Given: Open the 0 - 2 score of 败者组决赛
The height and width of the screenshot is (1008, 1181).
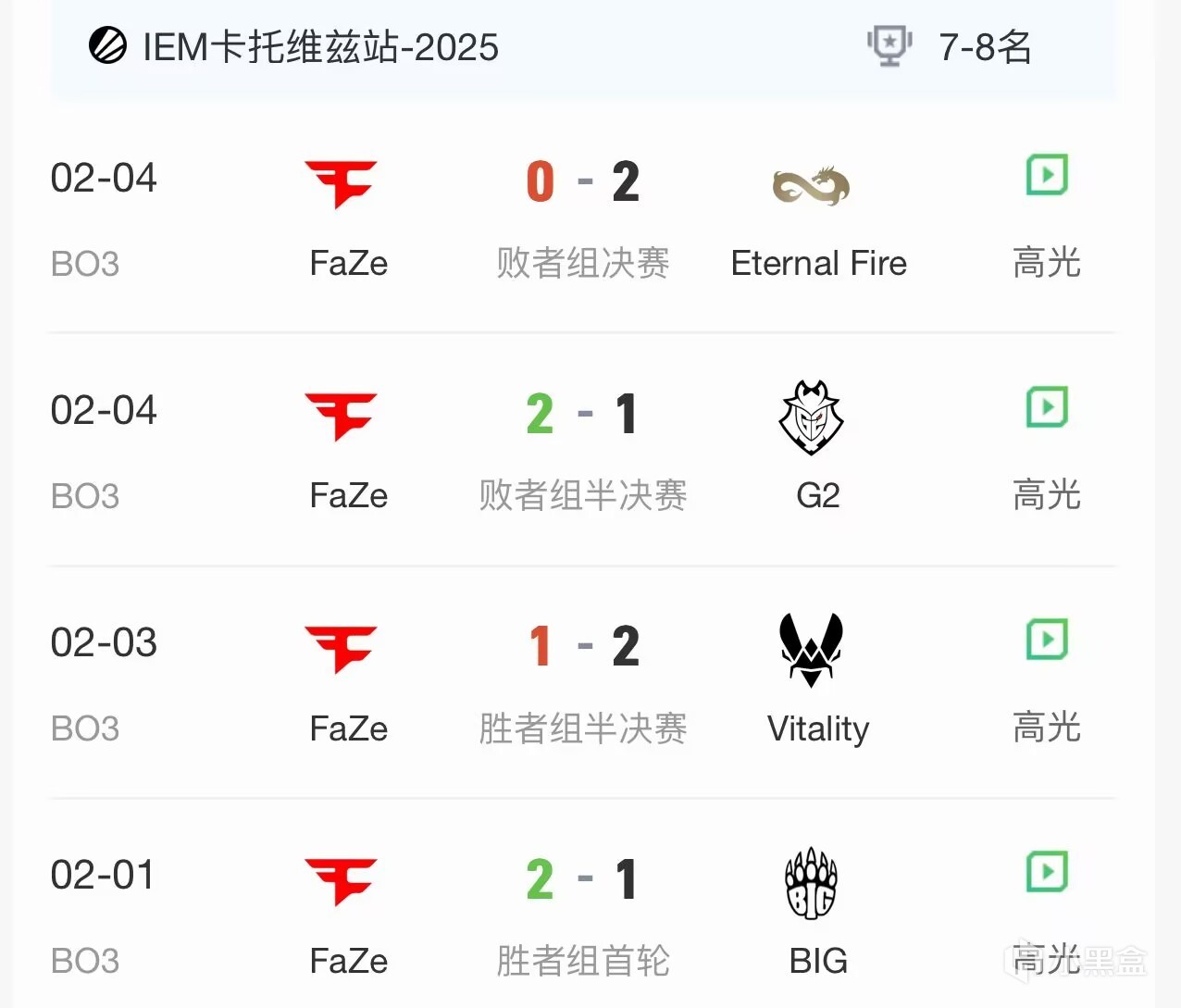Looking at the screenshot, I should 583,181.
